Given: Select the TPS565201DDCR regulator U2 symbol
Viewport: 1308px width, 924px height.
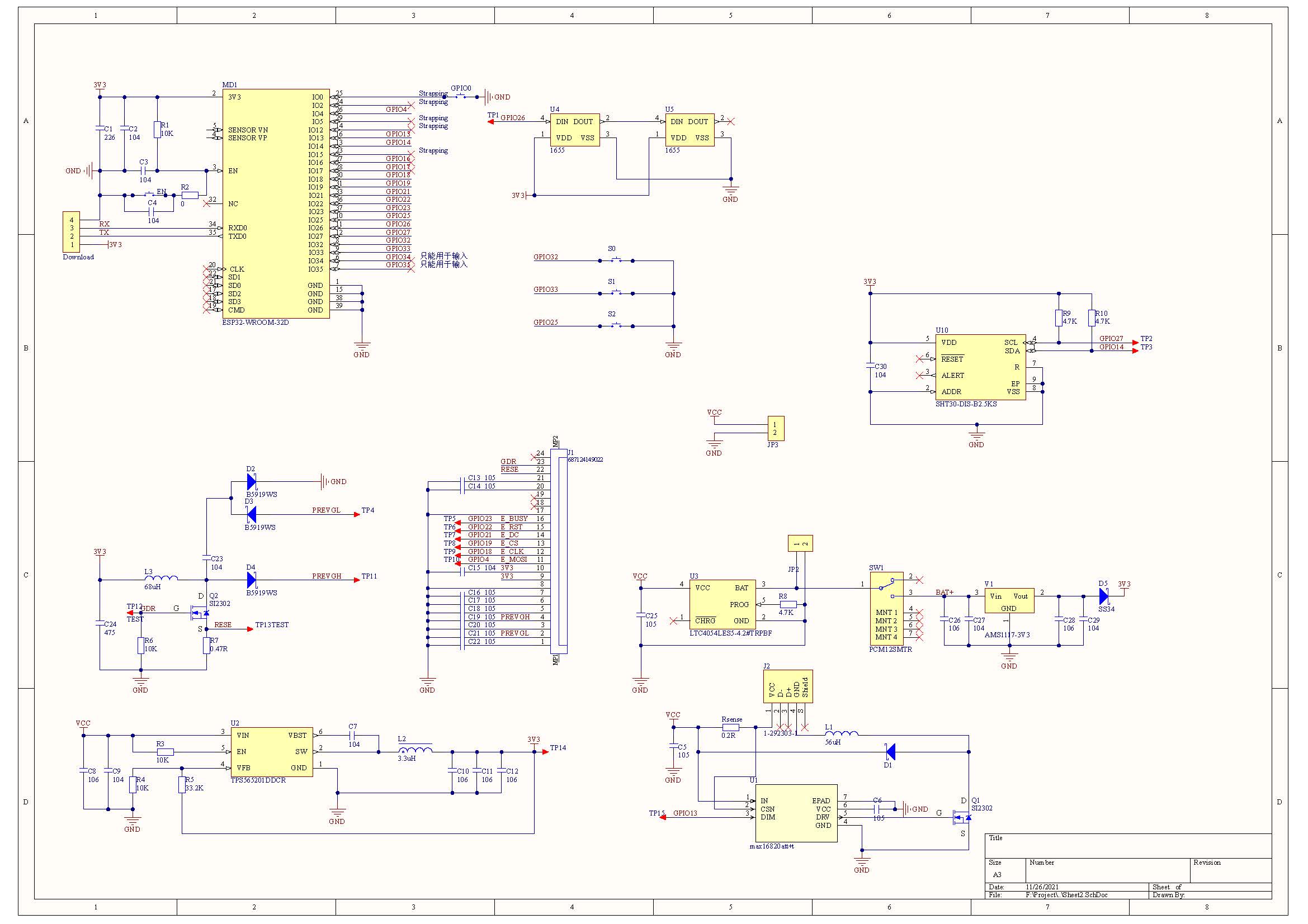Looking at the screenshot, I should pyautogui.click(x=272, y=751).
